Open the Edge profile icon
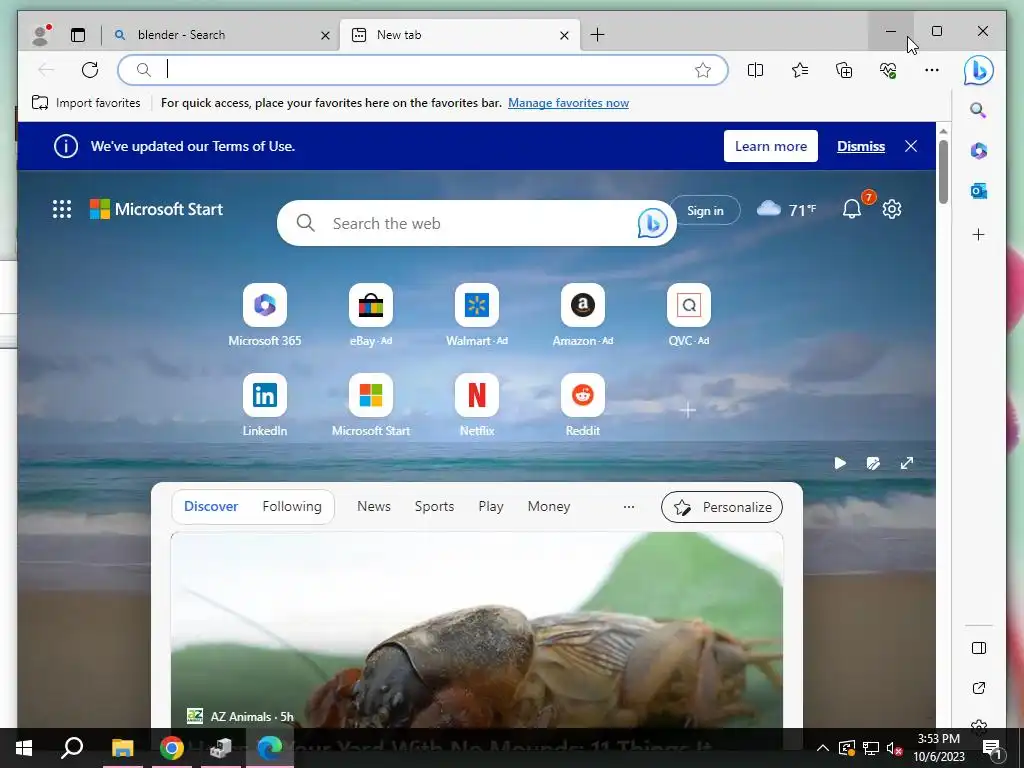This screenshot has height=768, width=1024. pos(41,35)
